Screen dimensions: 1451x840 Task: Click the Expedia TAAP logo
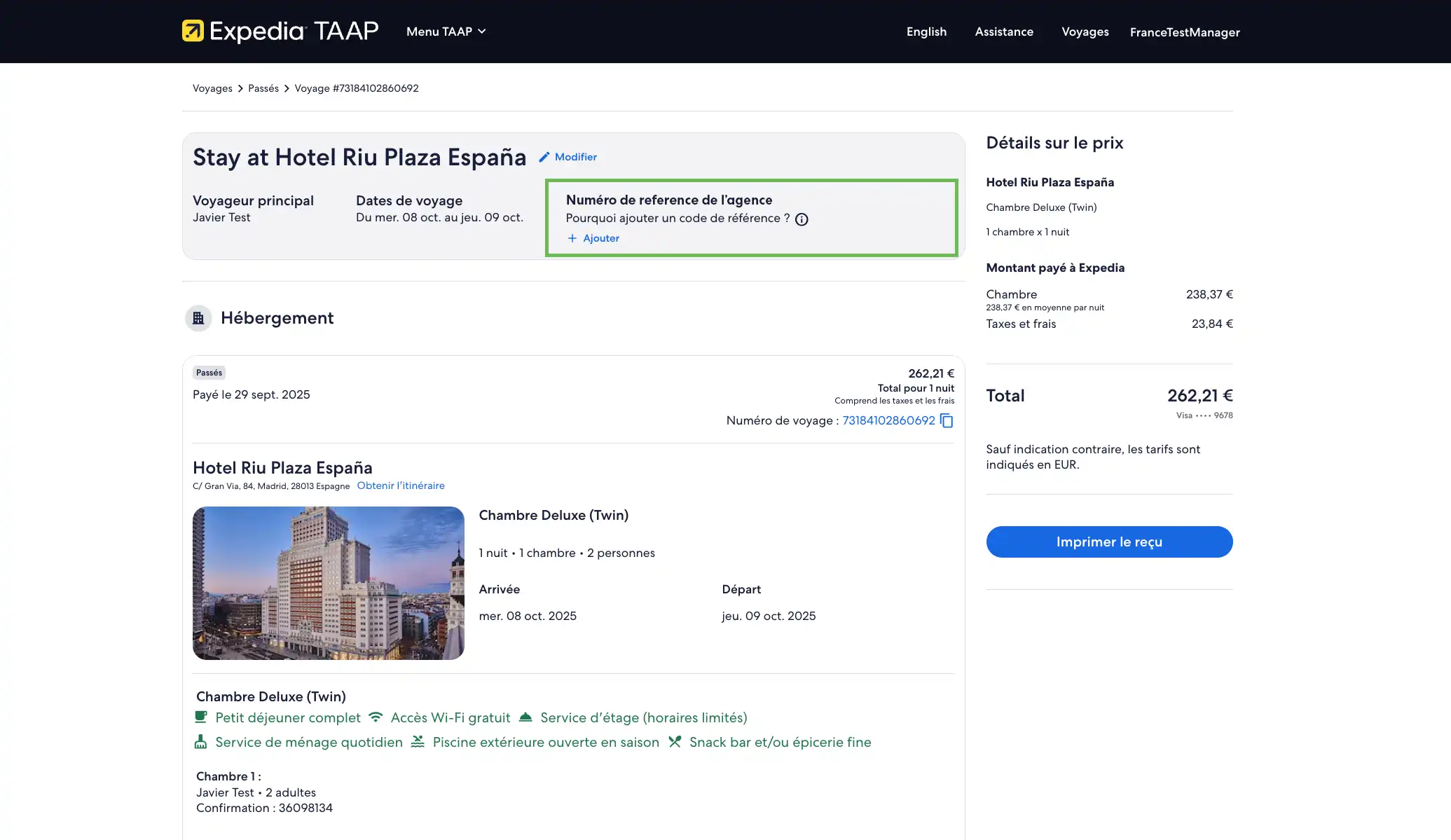pos(280,32)
